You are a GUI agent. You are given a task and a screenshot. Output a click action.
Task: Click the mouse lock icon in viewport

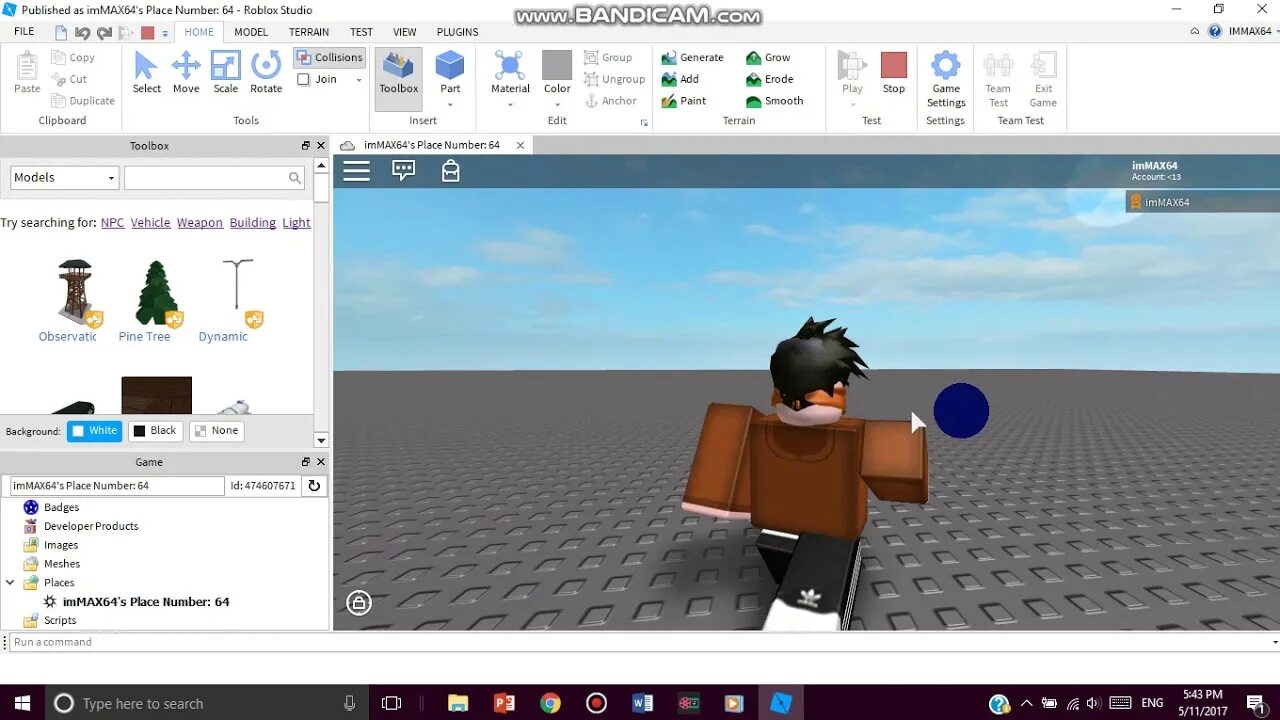[359, 602]
